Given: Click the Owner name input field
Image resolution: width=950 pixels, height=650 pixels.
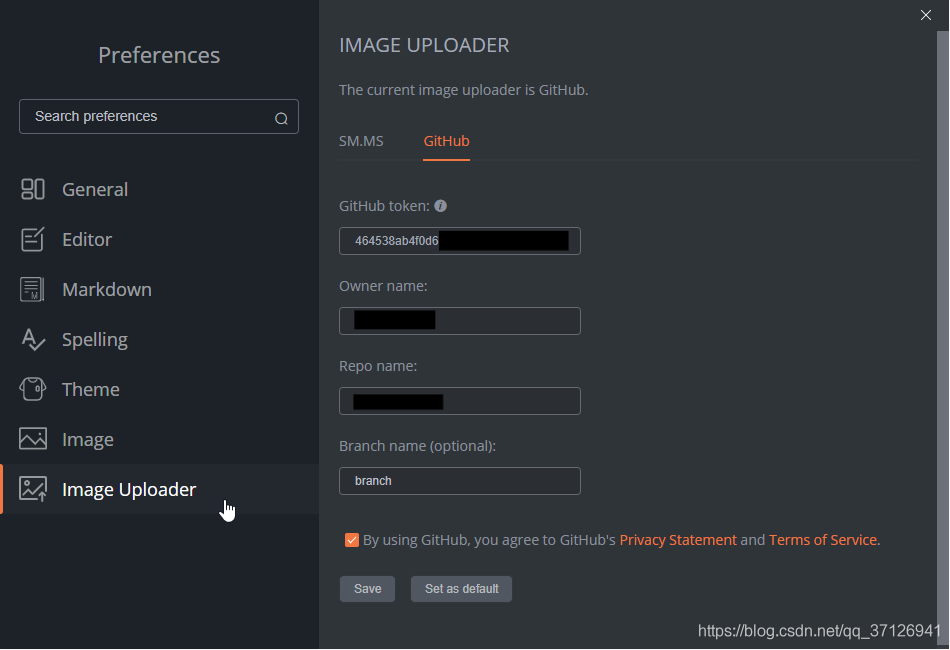Looking at the screenshot, I should [460, 321].
